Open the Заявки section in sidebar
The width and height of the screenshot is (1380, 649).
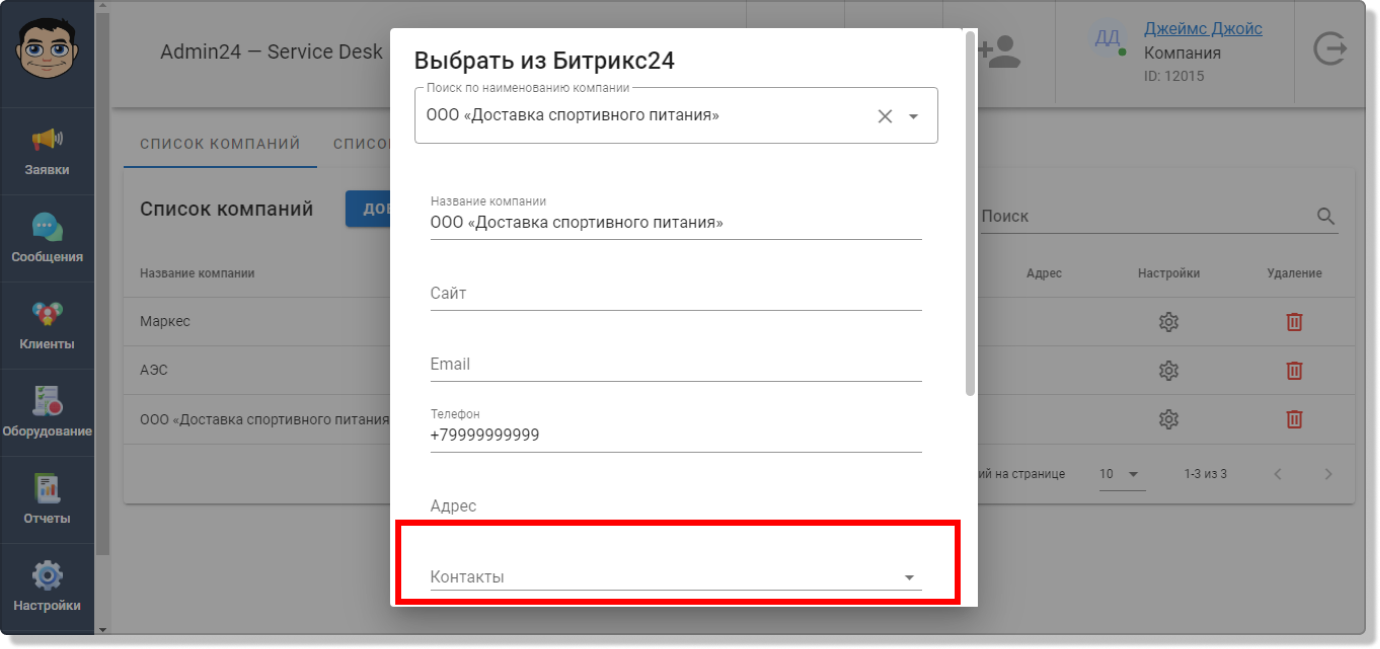point(47,152)
